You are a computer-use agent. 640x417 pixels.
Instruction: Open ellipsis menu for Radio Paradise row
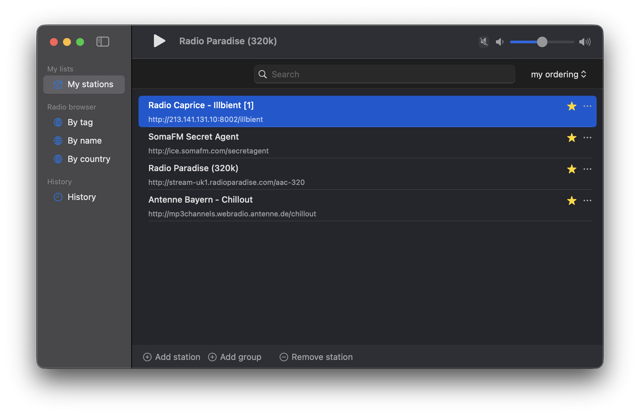587,169
